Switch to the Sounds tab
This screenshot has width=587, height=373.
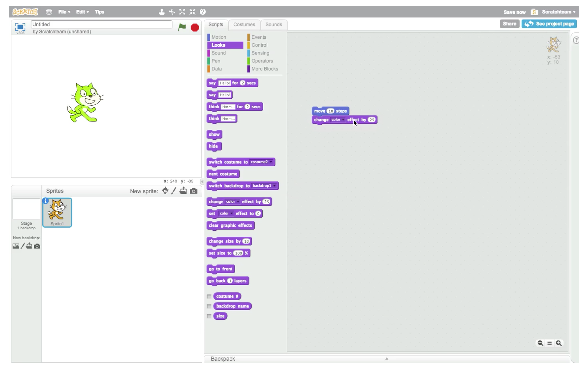point(274,24)
